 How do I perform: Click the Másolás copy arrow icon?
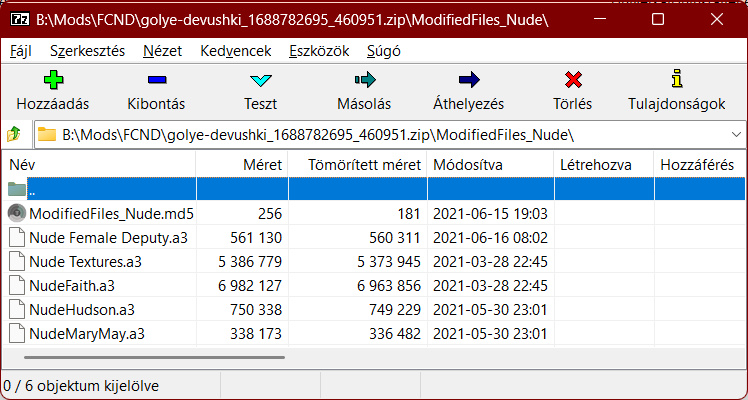(x=364, y=80)
